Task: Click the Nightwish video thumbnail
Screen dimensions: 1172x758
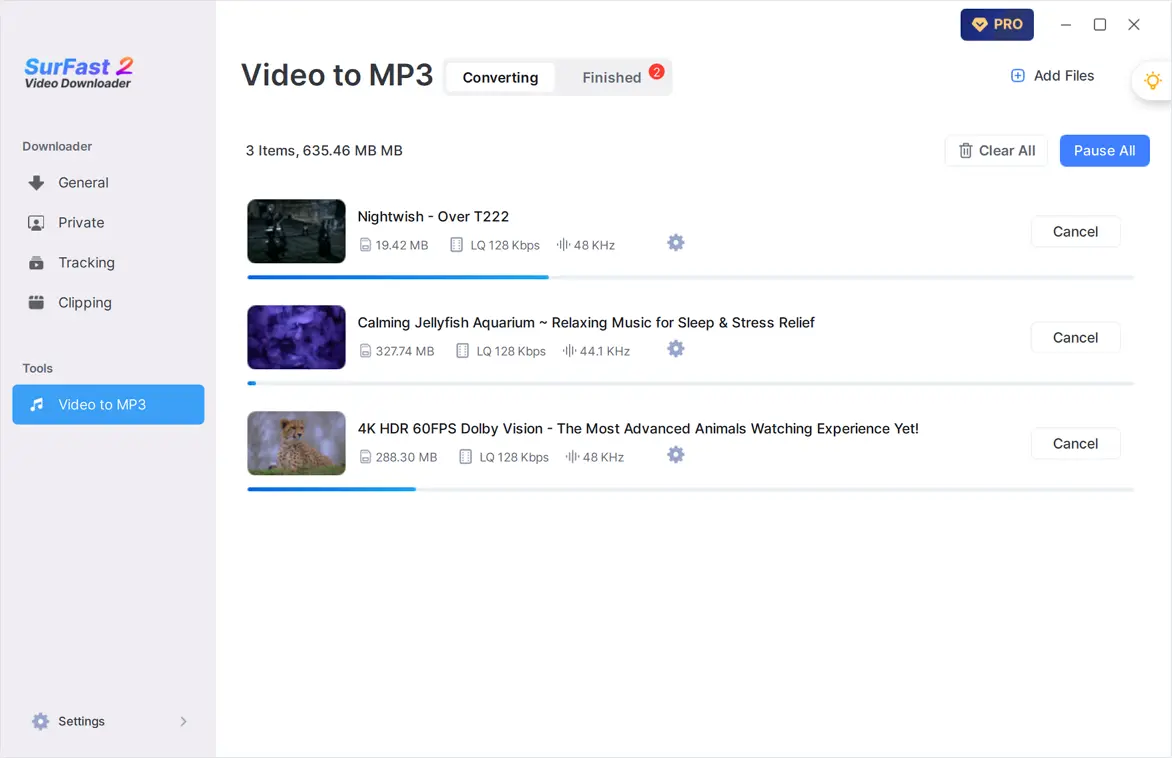Action: click(x=297, y=231)
